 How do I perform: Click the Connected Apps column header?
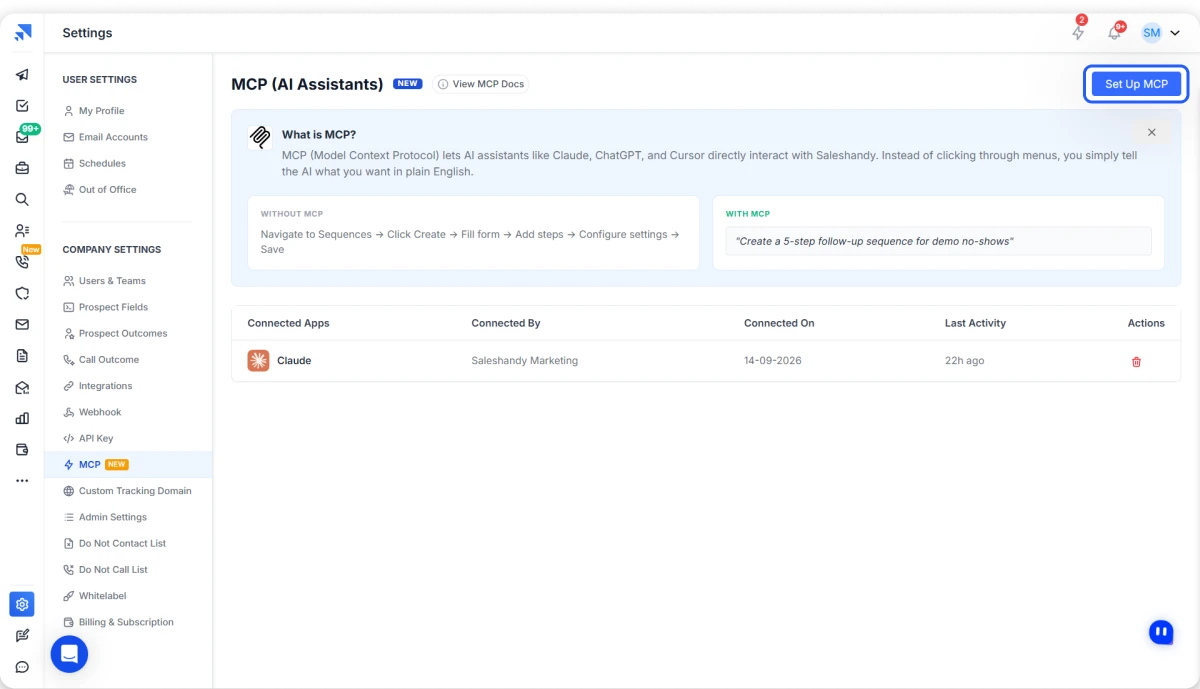coord(288,323)
